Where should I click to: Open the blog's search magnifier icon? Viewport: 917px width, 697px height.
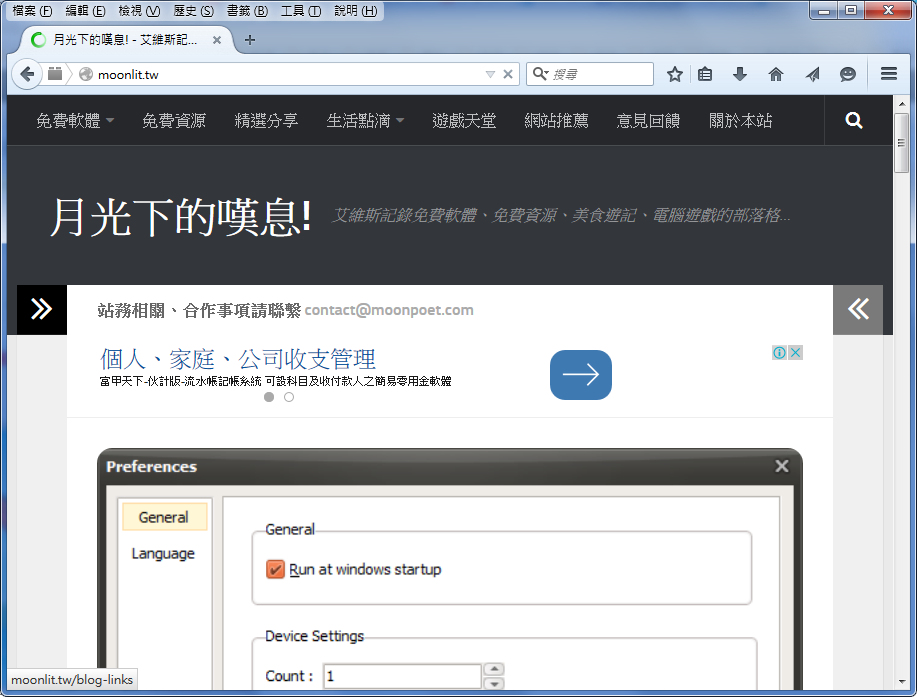(853, 119)
